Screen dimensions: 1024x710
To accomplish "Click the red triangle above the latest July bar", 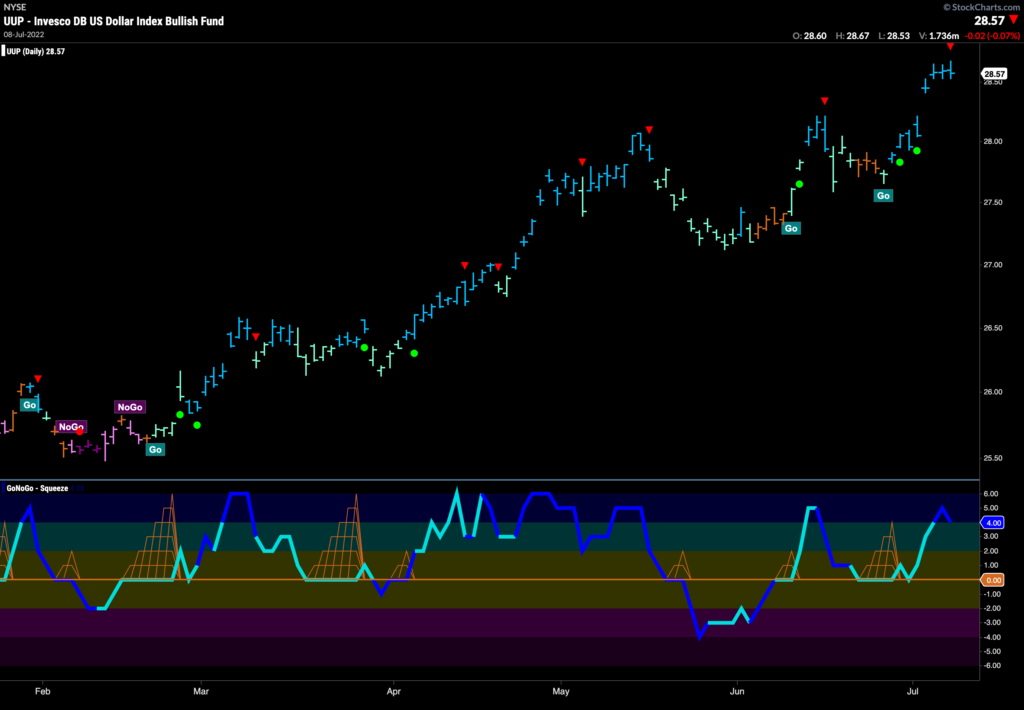I will 951,46.
